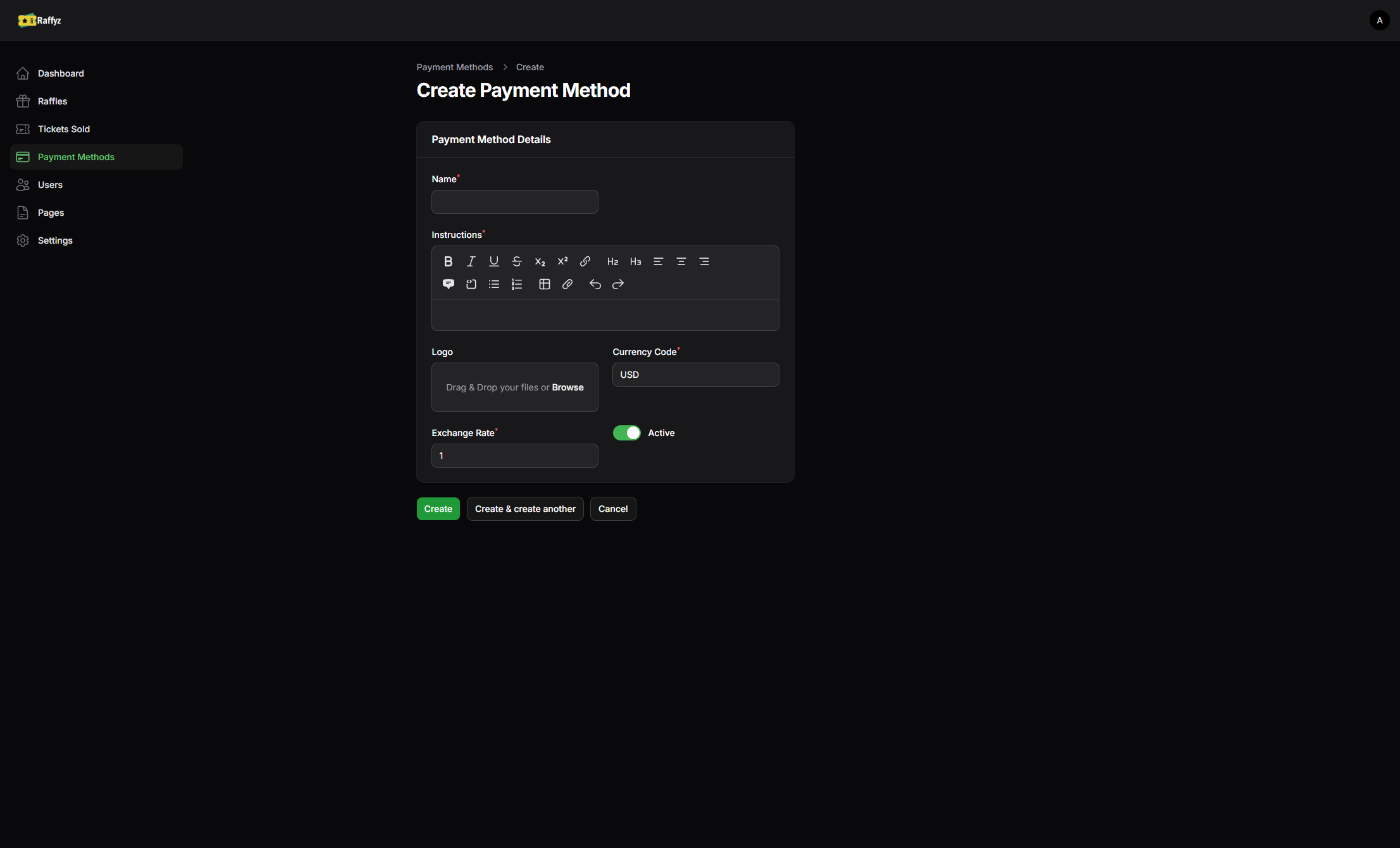
Task: Insert a code block
Action: (471, 284)
